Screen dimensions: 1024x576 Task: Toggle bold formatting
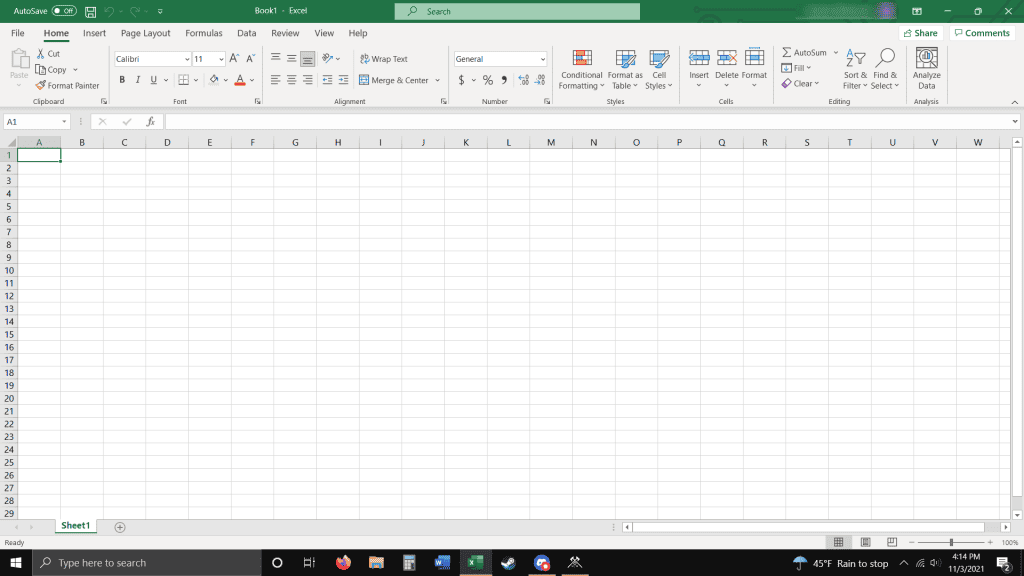[x=123, y=79]
